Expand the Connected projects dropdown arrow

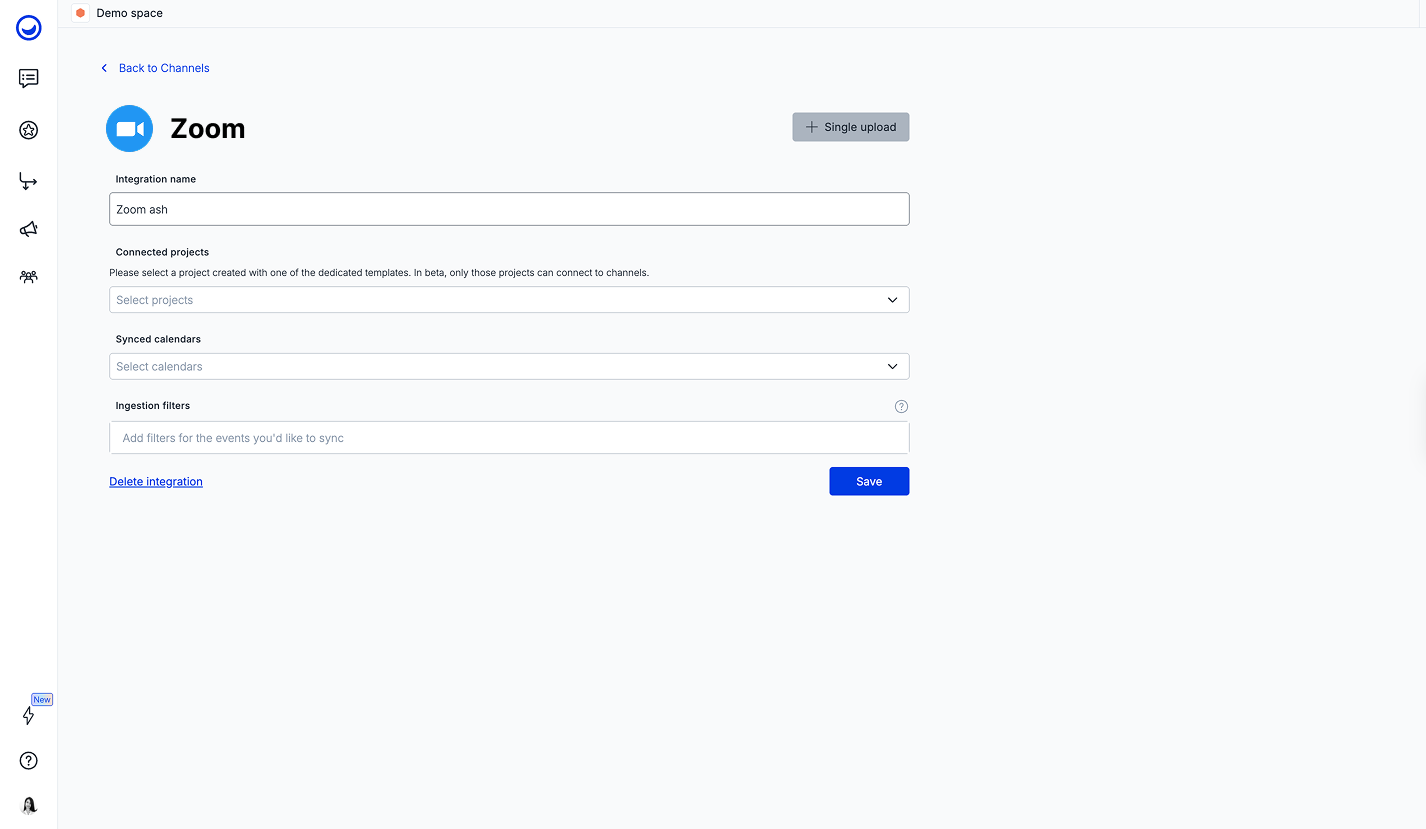pos(893,300)
